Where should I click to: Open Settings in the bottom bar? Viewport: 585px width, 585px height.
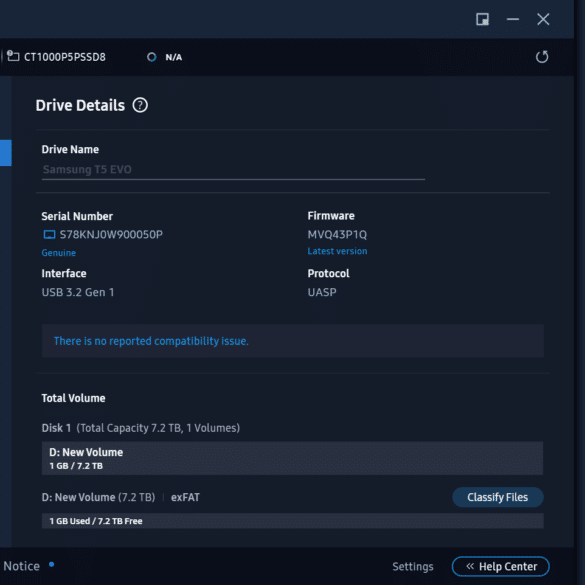(413, 566)
